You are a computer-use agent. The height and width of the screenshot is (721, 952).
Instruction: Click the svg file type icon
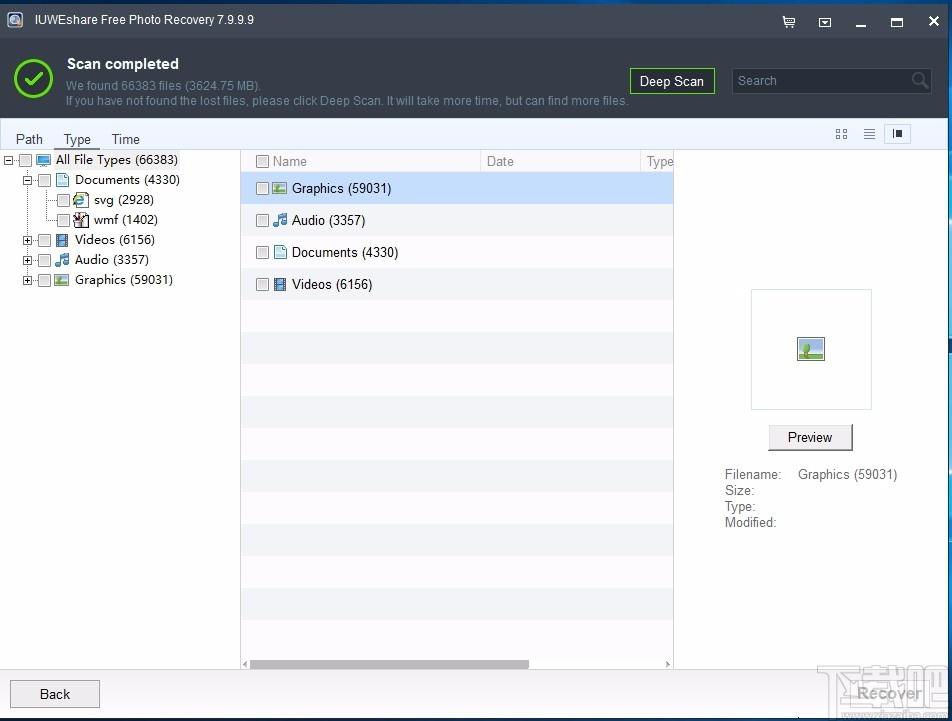click(x=81, y=200)
